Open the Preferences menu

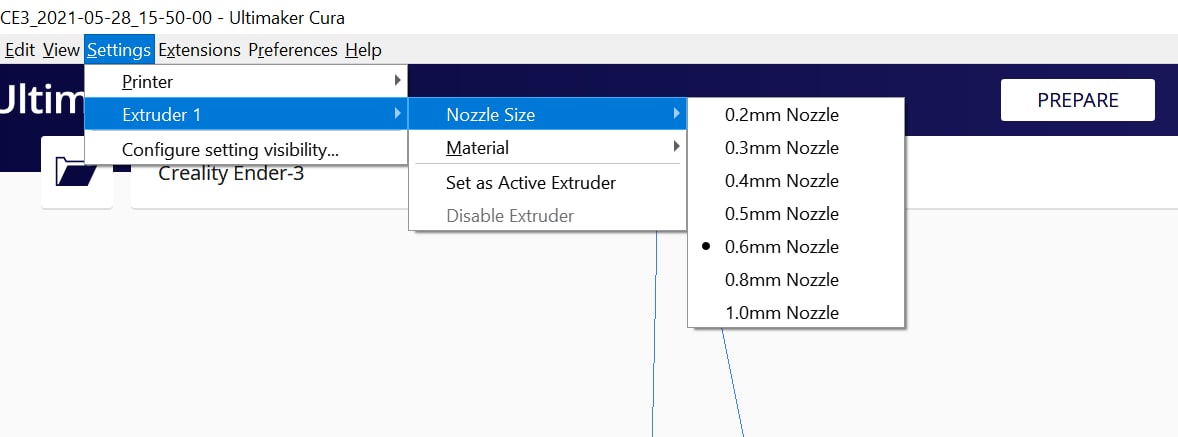click(x=293, y=50)
